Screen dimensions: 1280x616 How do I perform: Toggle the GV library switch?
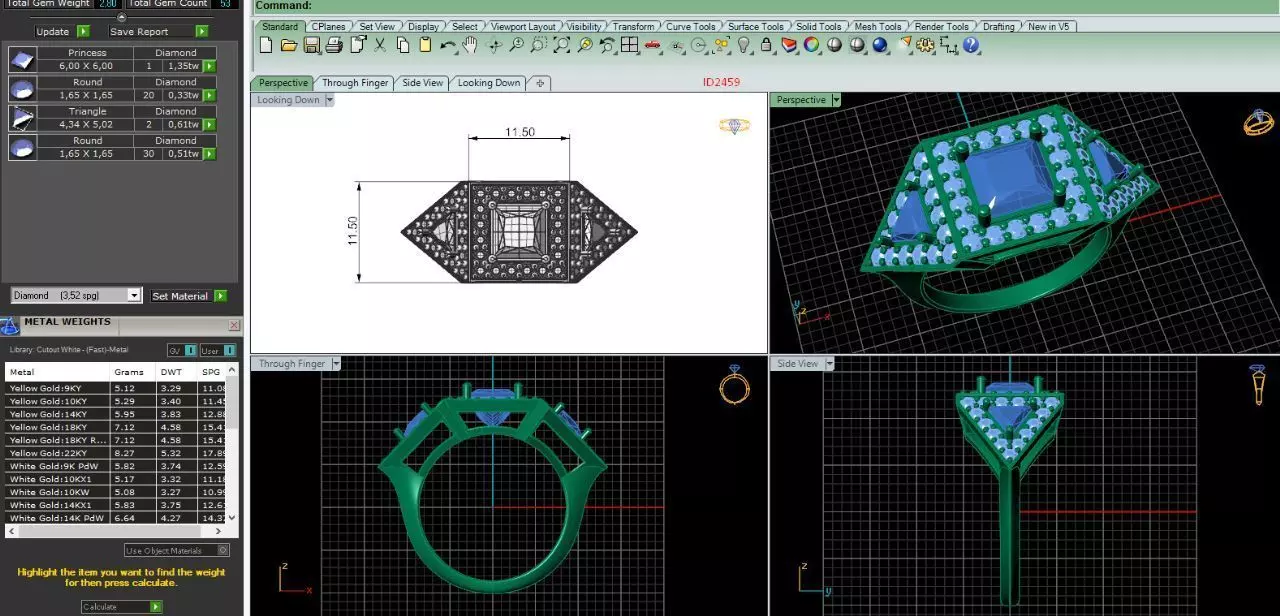181,351
